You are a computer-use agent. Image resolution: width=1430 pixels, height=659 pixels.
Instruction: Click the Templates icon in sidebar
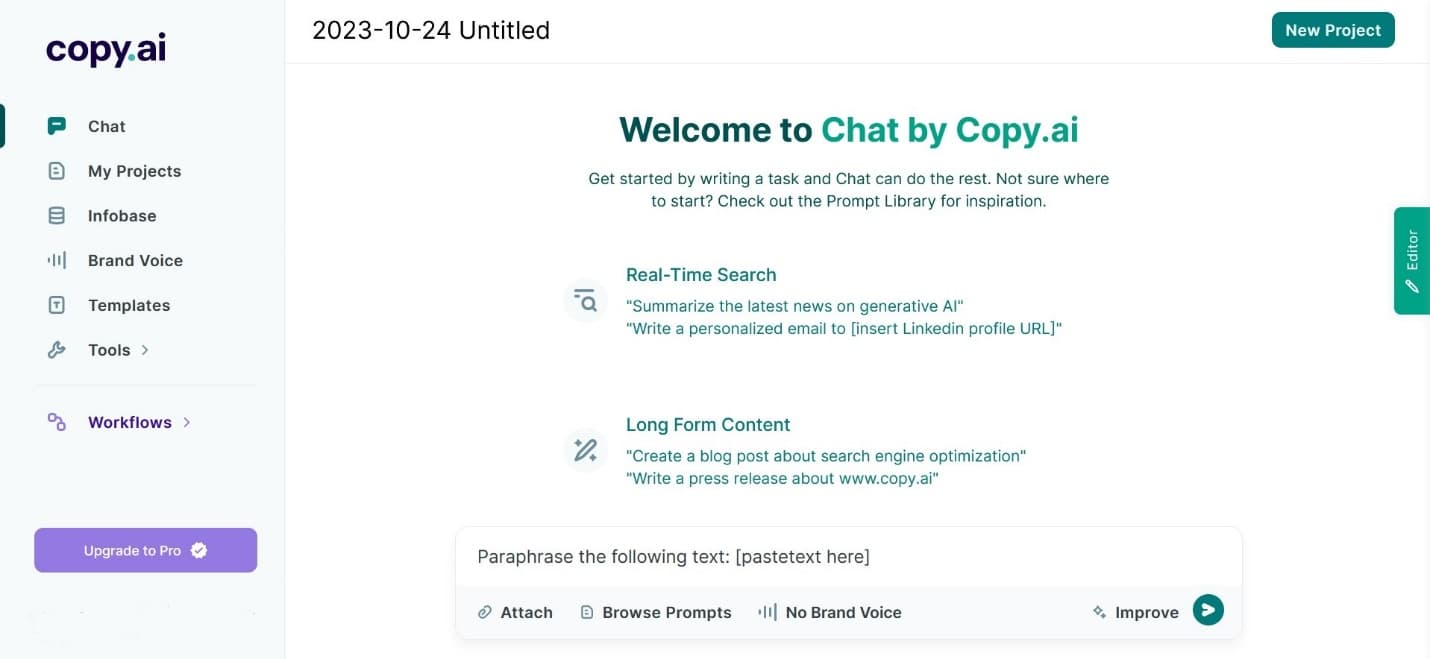coord(57,305)
